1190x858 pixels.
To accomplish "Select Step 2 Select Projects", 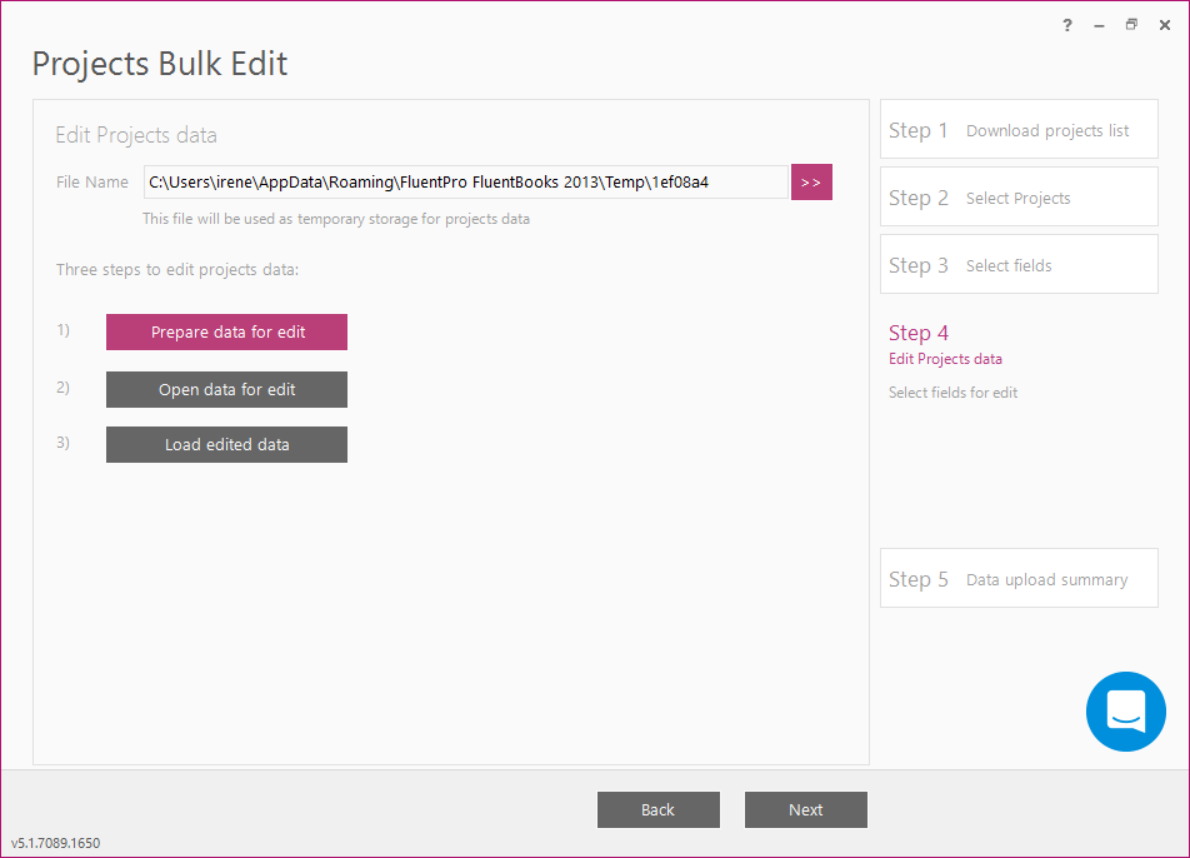I will pos(1018,197).
